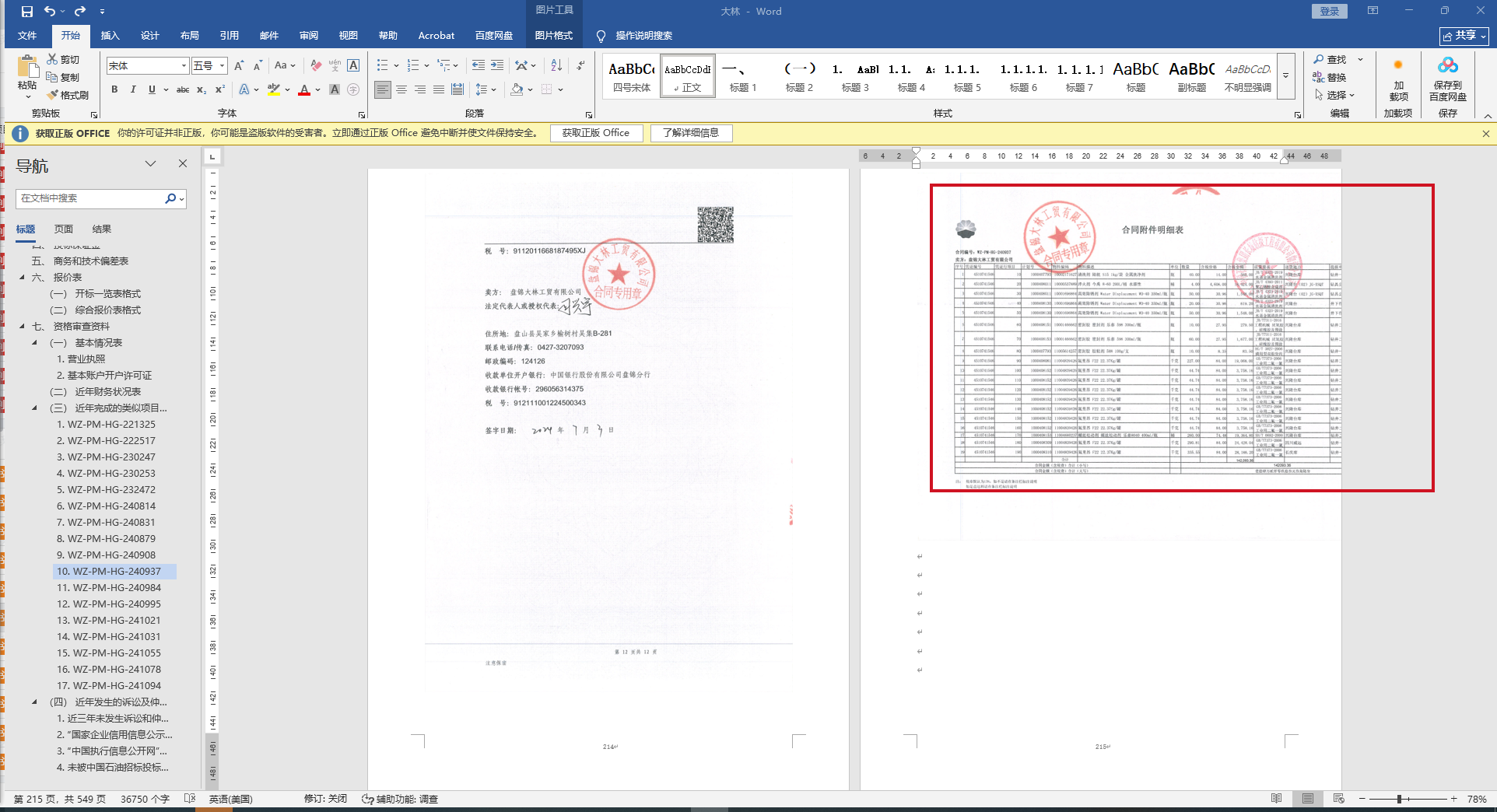Open the Navigation pane options arrow

tap(151, 163)
